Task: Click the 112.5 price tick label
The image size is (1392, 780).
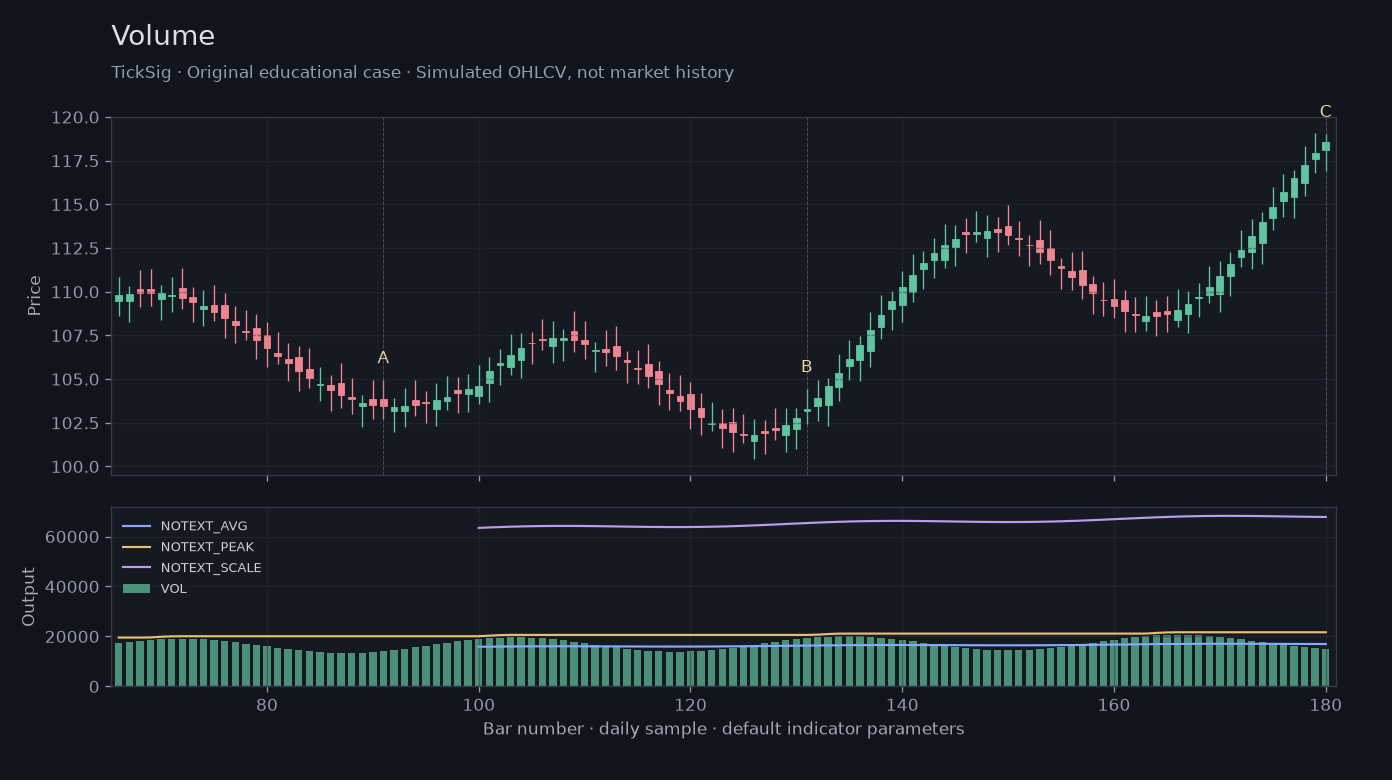Action: click(75, 249)
